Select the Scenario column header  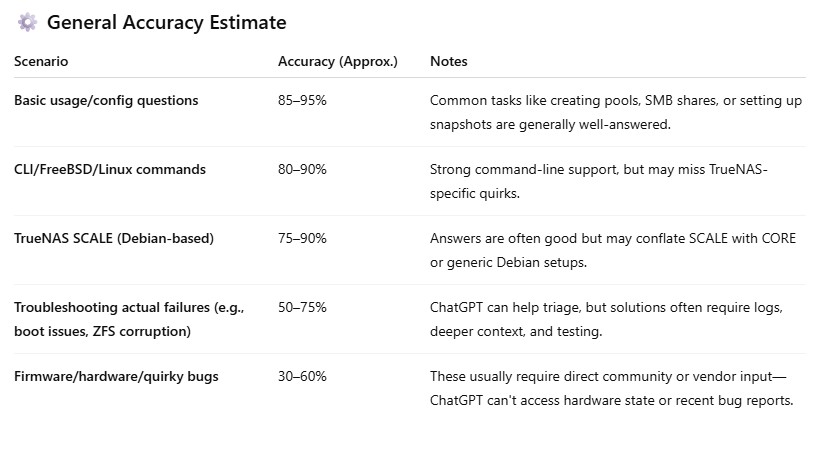pos(41,61)
